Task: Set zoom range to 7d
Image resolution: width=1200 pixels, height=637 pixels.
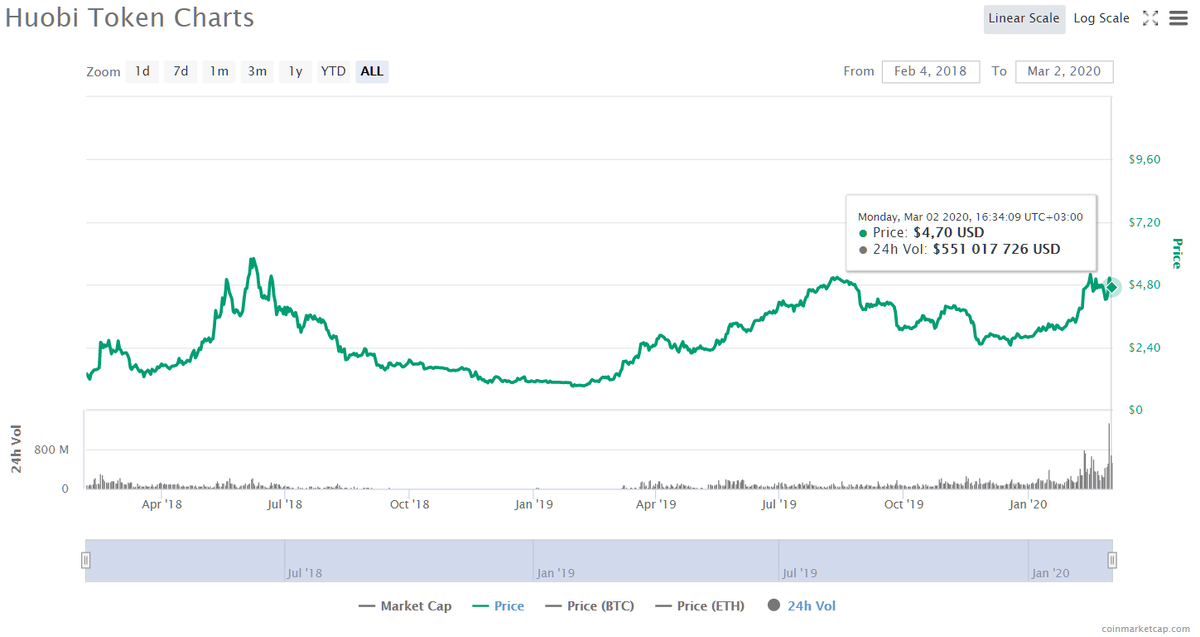Action: (180, 71)
